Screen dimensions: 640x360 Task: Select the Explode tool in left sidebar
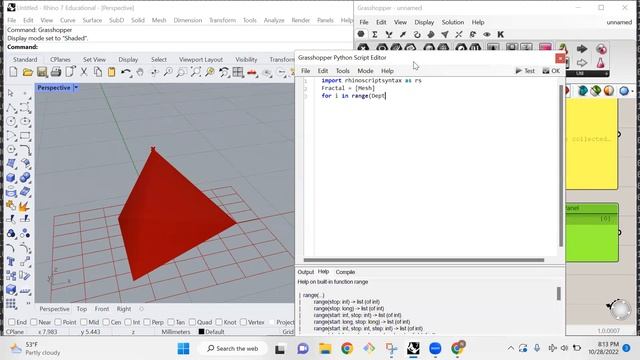point(24,207)
